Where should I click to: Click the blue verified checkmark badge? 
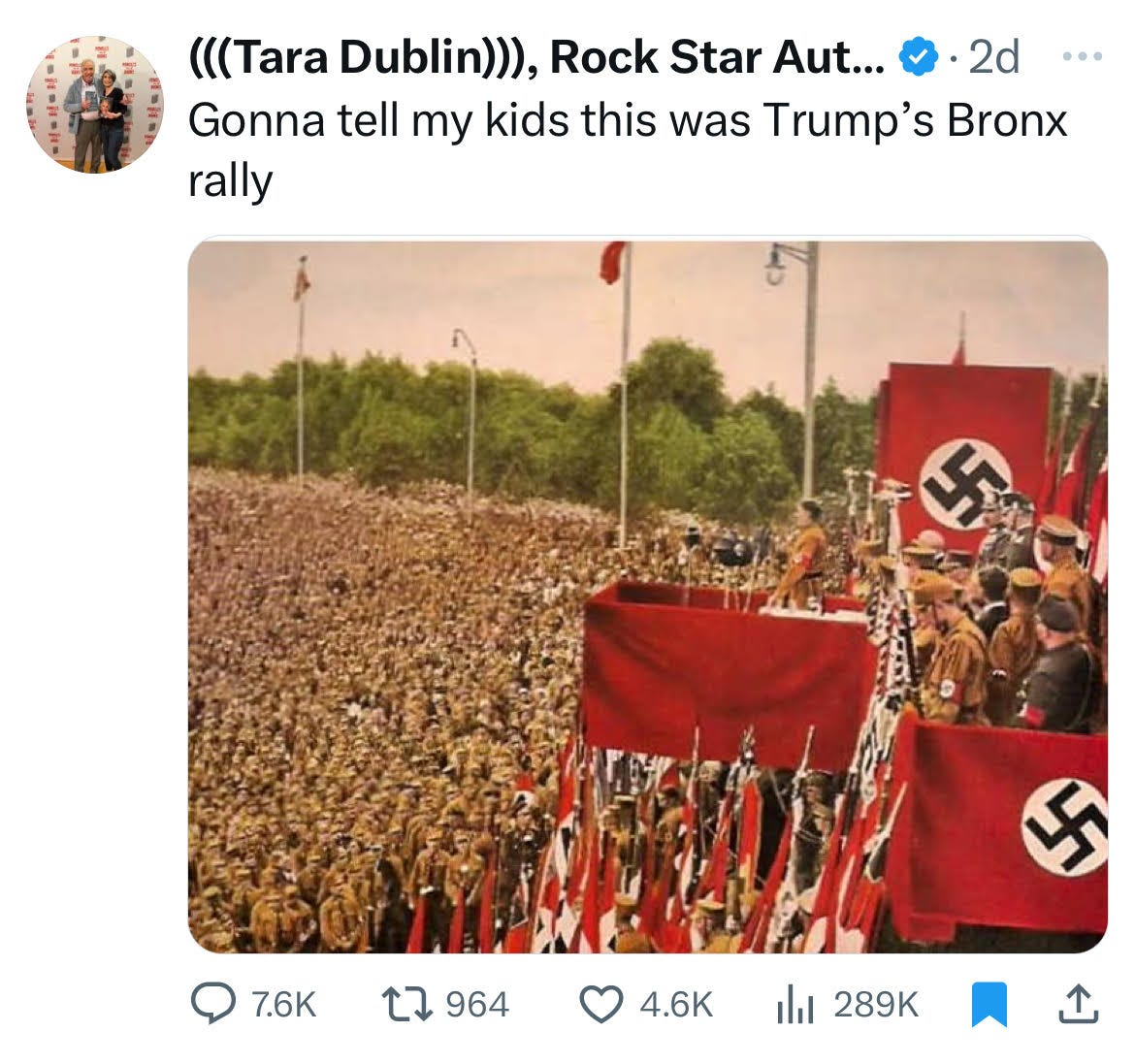[x=918, y=57]
